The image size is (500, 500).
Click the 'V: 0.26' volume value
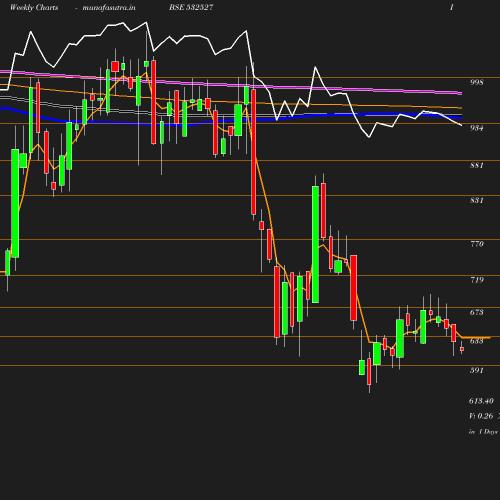click(481, 416)
